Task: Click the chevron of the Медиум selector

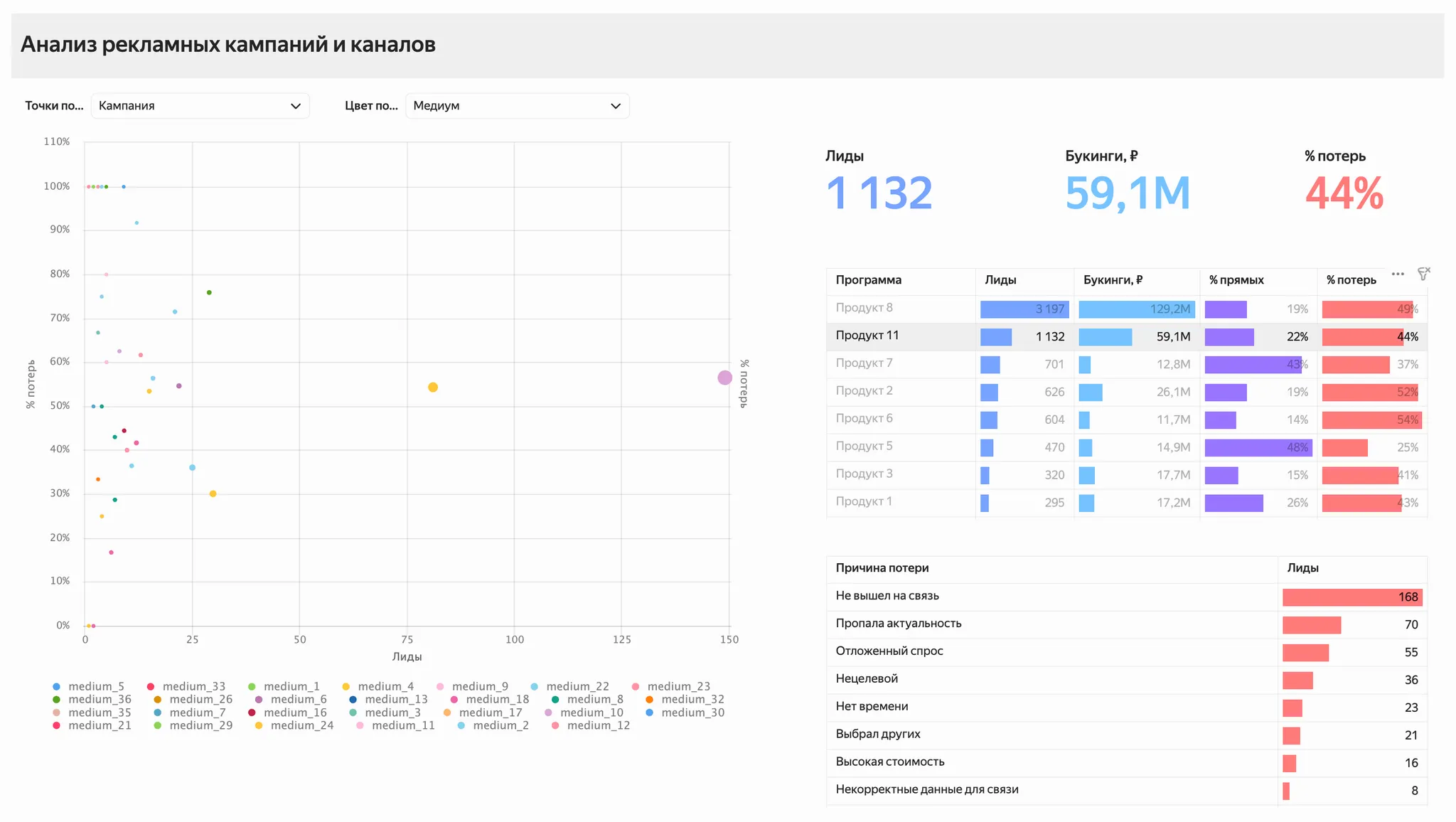Action: coord(616,106)
